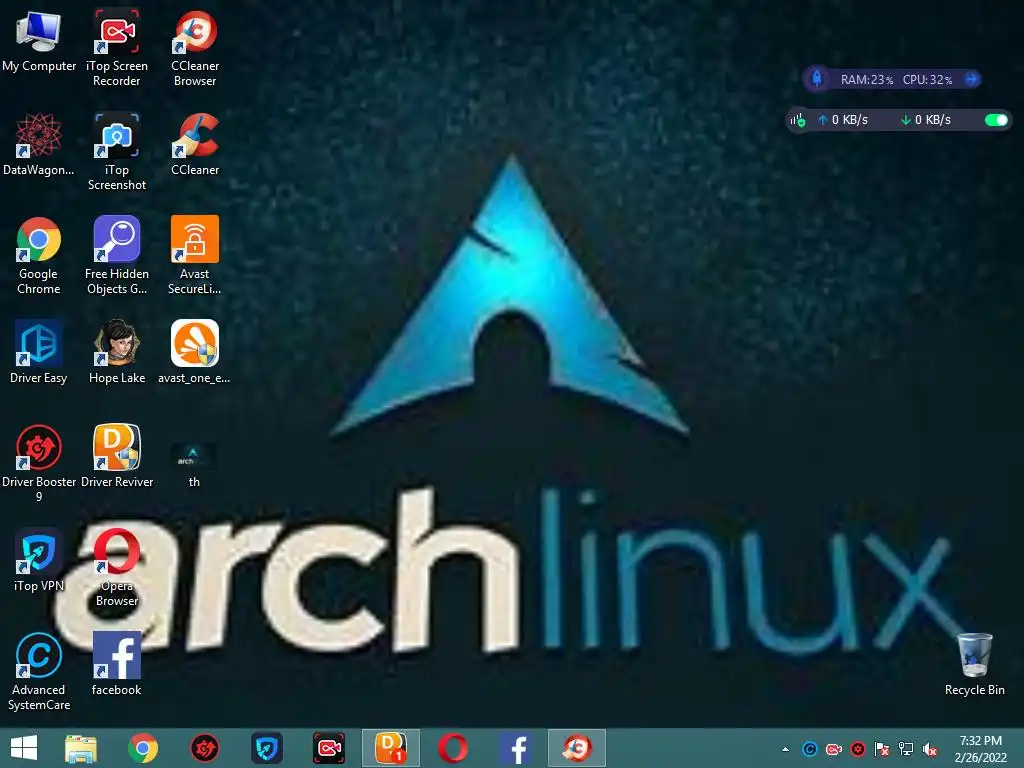Switch to Driver Reviver taskbar window

click(x=391, y=748)
